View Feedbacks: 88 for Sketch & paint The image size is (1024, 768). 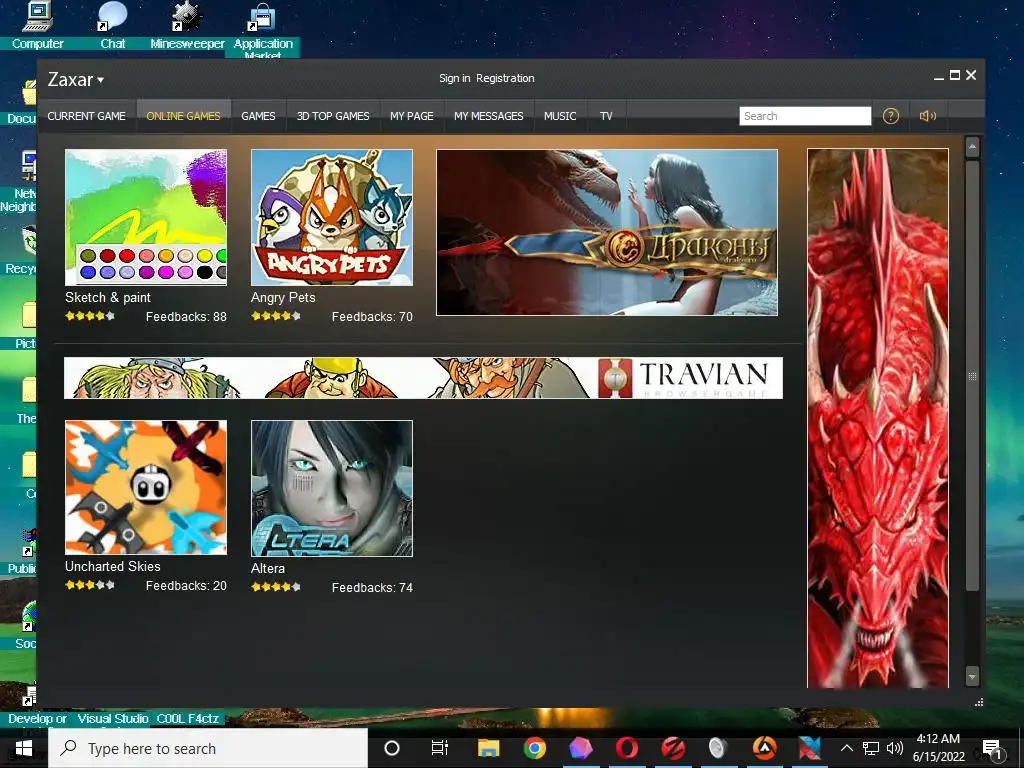[186, 317]
